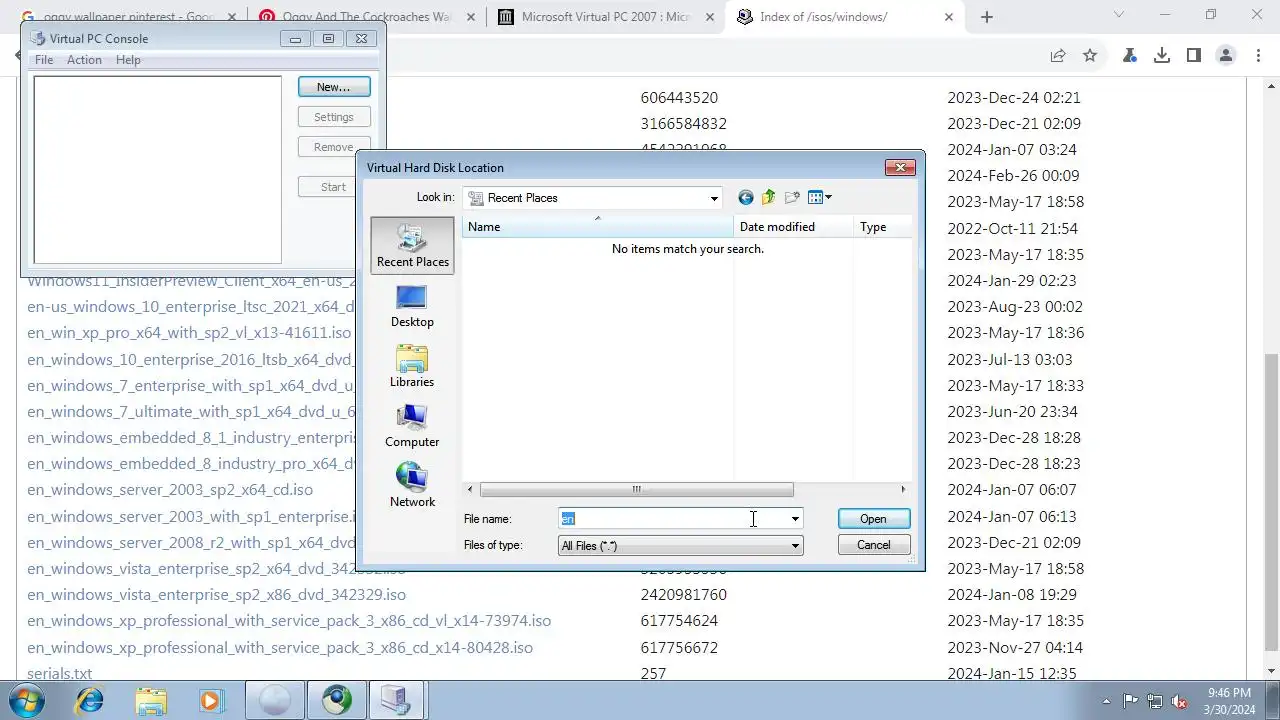Bookmark this page star icon
This screenshot has height=720, width=1280.
1090,56
